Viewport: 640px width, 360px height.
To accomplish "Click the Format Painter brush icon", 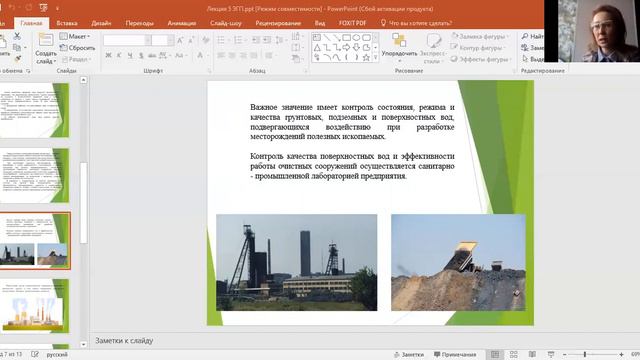I will pos(18,59).
